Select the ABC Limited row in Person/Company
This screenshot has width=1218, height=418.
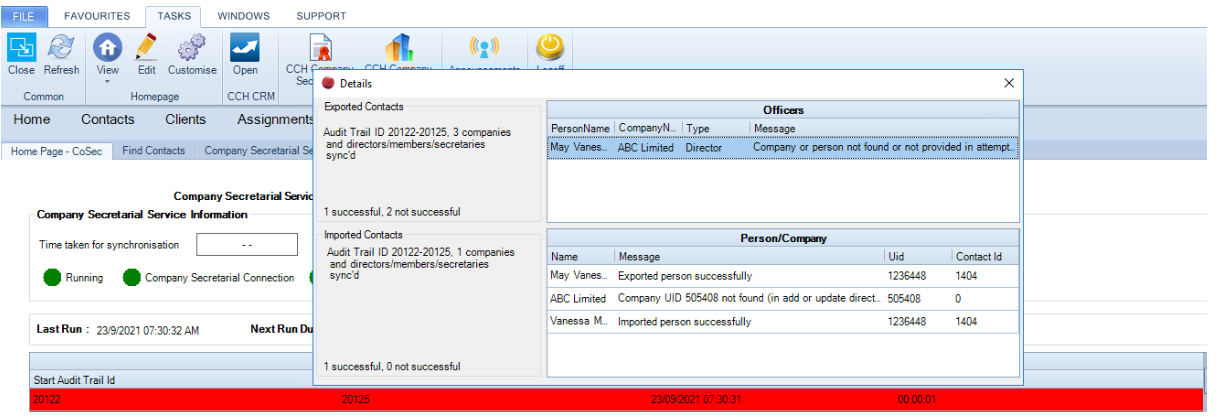click(783, 299)
